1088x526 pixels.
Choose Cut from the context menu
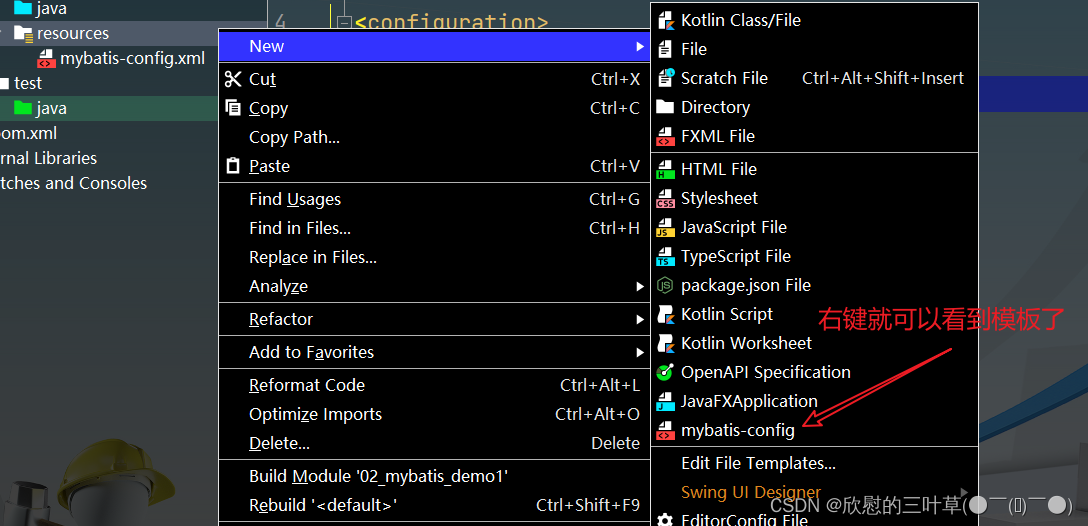pyautogui.click(x=434, y=79)
